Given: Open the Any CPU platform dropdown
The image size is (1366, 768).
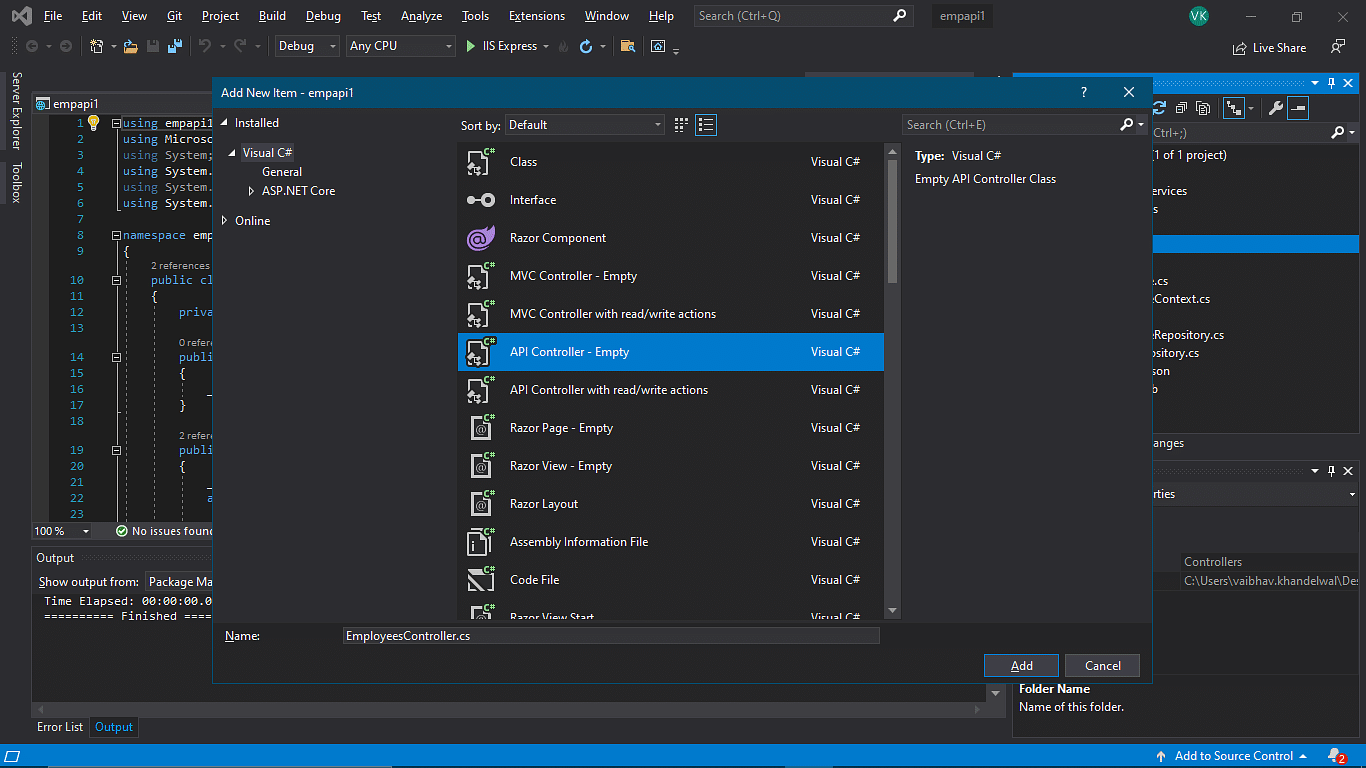Looking at the screenshot, I should pyautogui.click(x=400, y=46).
